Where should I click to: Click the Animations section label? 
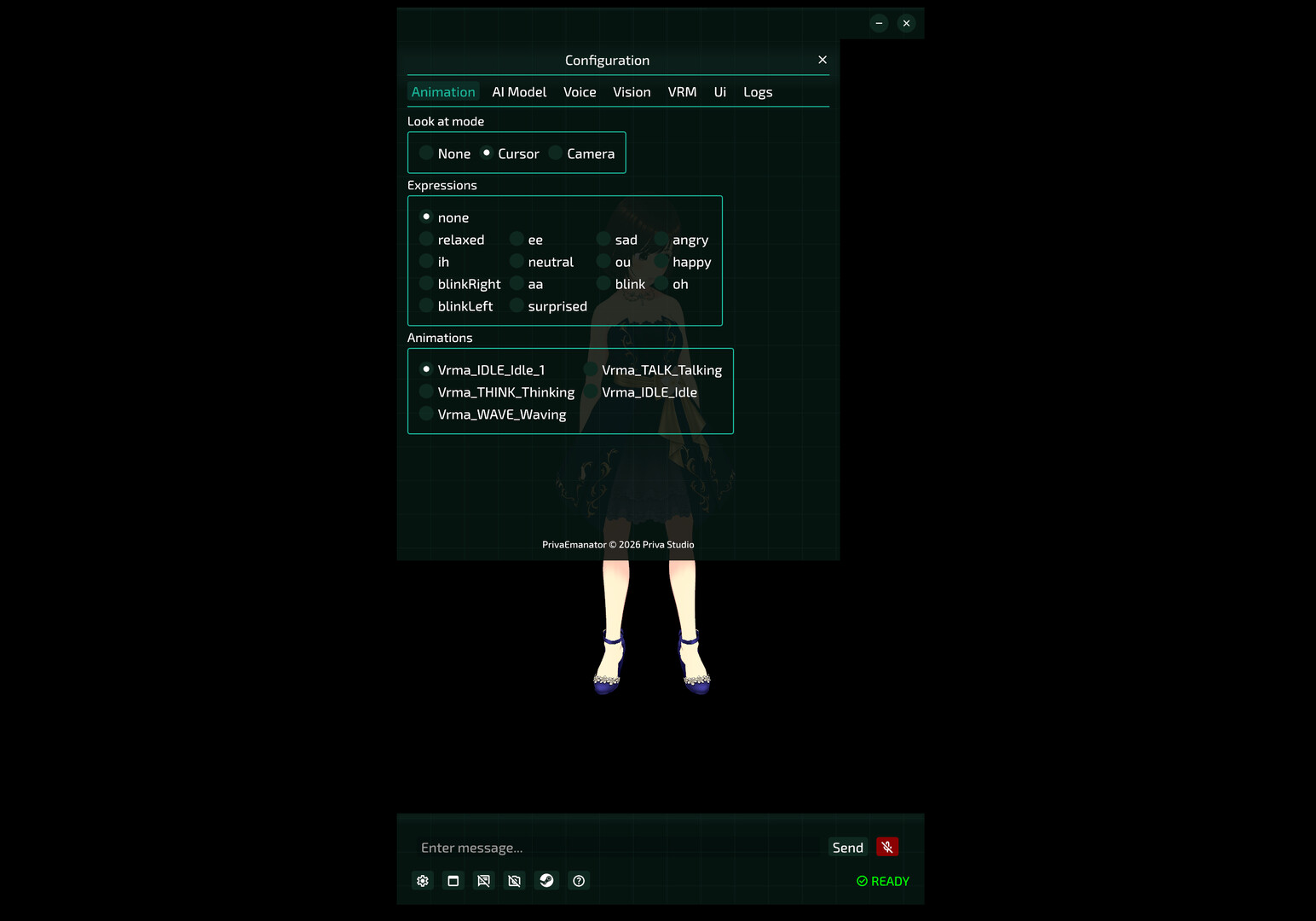440,338
